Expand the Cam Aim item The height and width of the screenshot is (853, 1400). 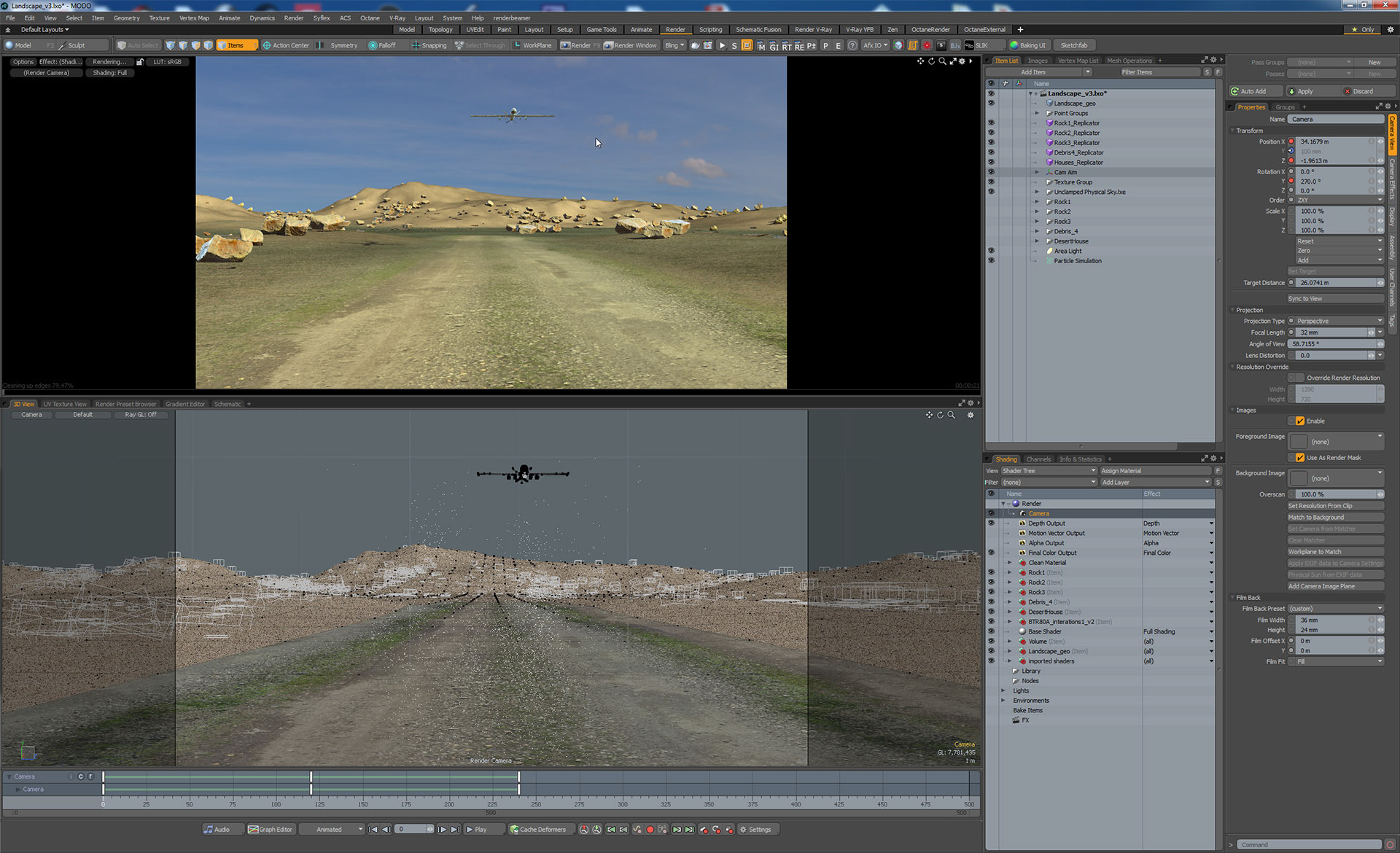click(x=1037, y=172)
